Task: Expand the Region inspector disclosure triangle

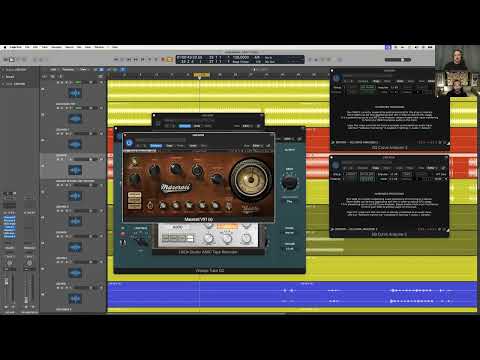Action: pyautogui.click(x=3, y=70)
